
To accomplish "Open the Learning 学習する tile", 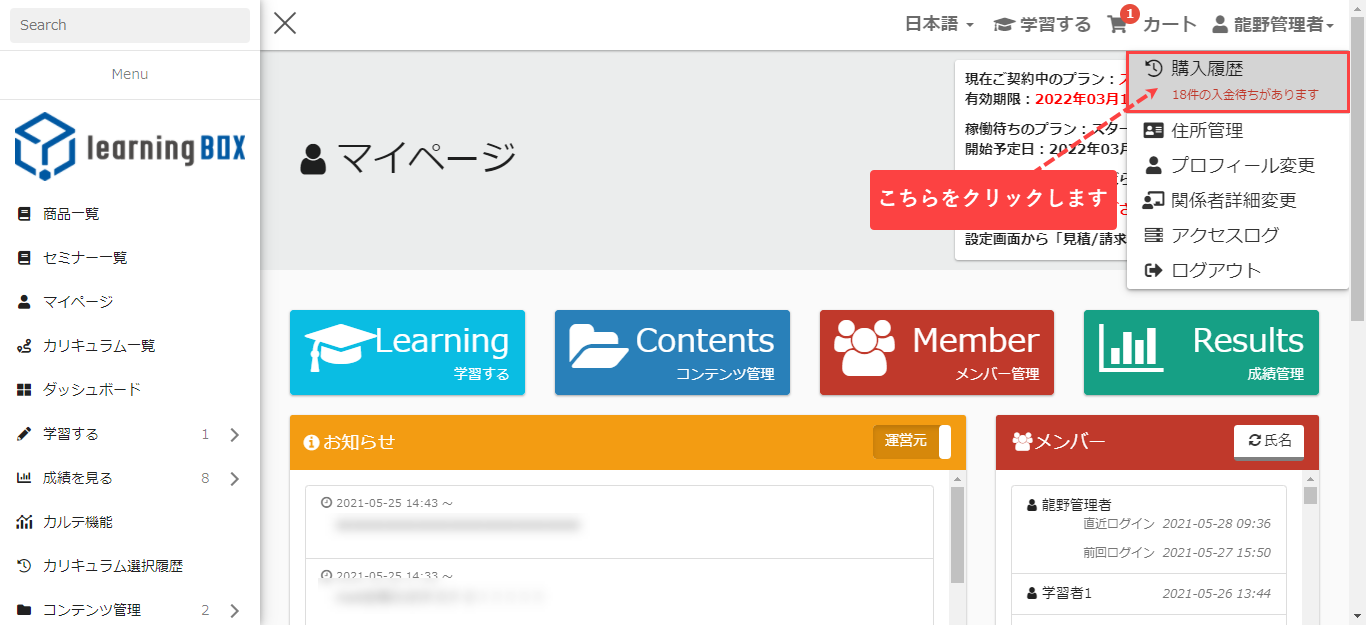I will coord(407,352).
